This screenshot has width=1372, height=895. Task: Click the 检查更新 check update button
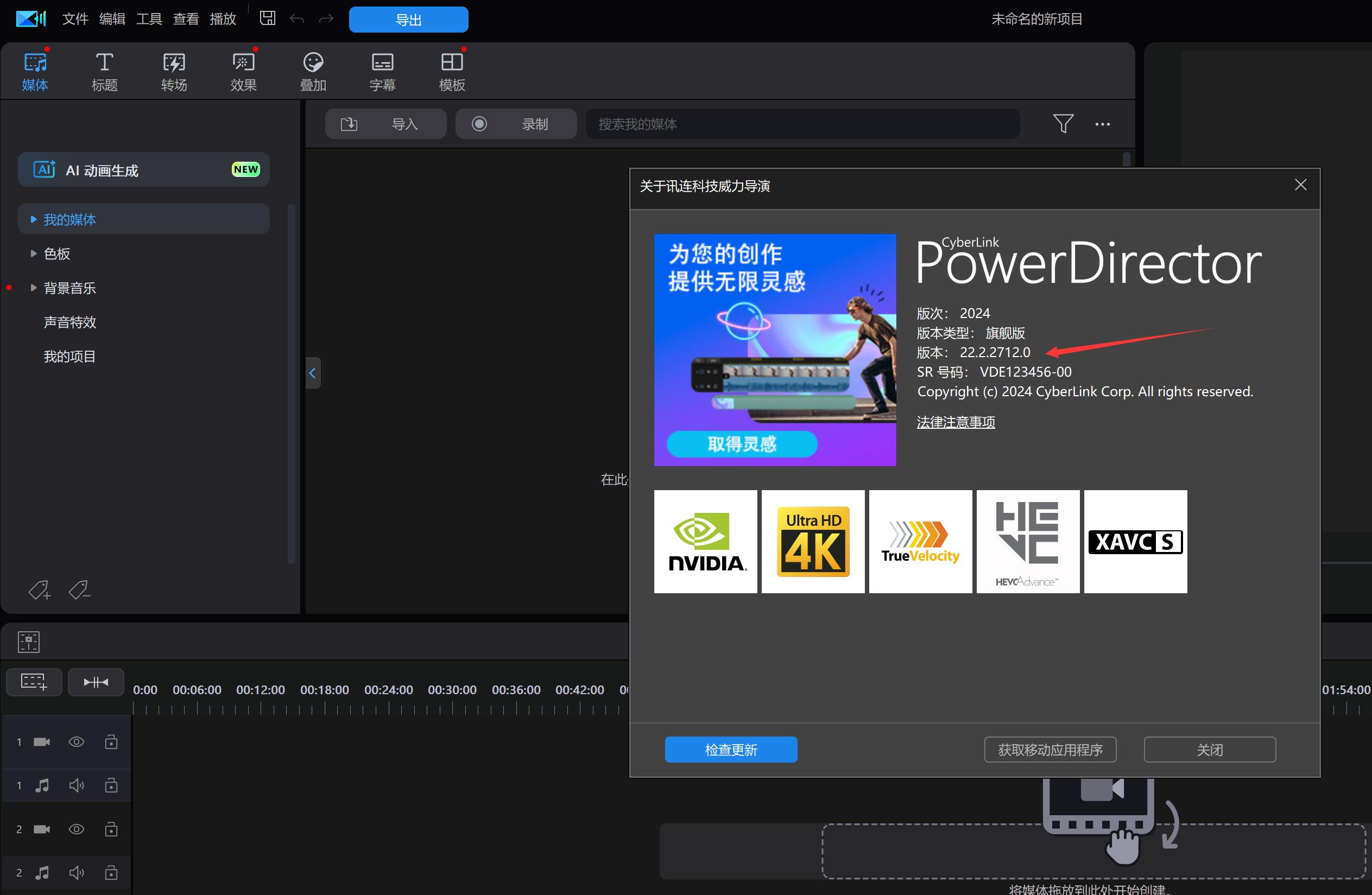(x=731, y=750)
